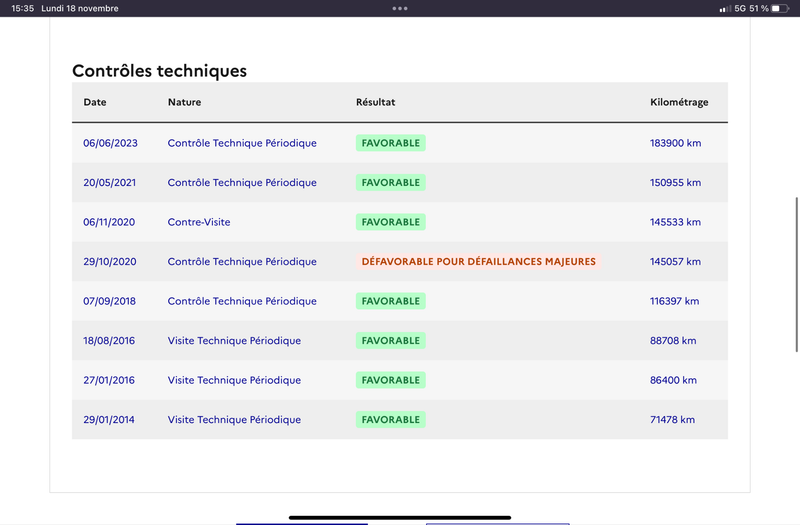Click the 51 % battery percentage
The height and width of the screenshot is (525, 800).
click(759, 8)
